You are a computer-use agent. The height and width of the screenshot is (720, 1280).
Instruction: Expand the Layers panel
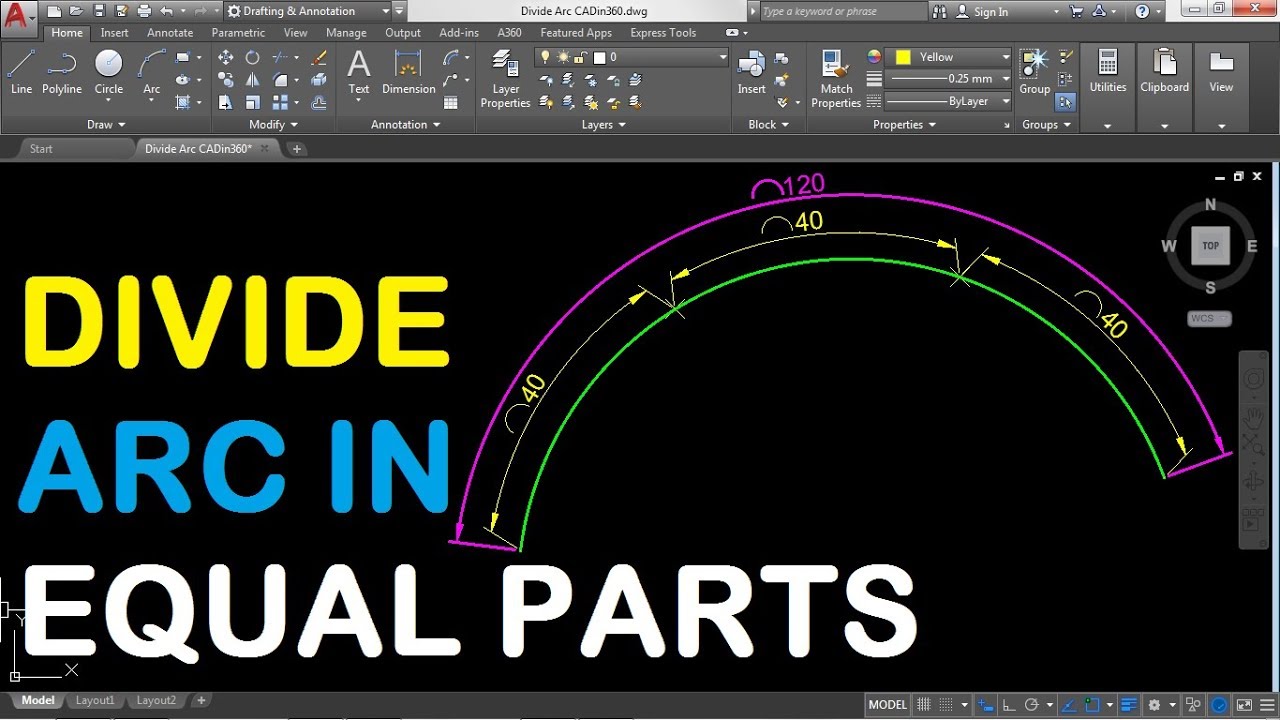[x=604, y=125]
